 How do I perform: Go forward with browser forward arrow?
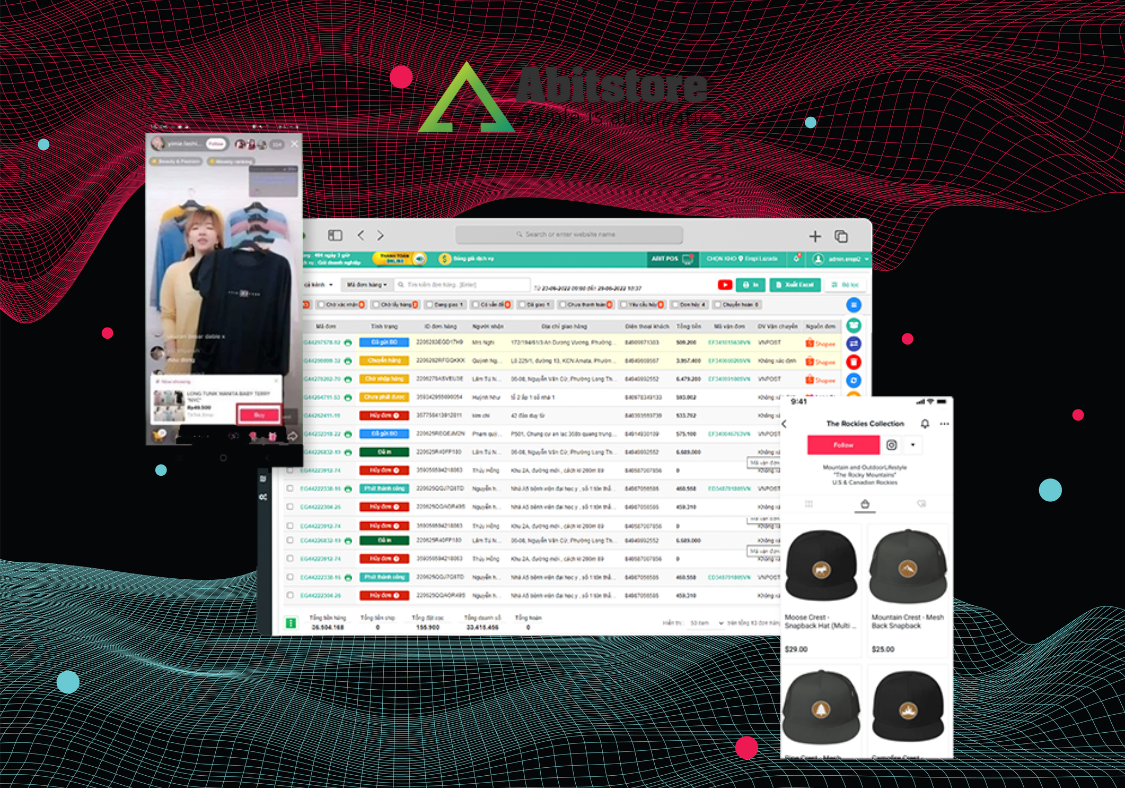[380, 235]
